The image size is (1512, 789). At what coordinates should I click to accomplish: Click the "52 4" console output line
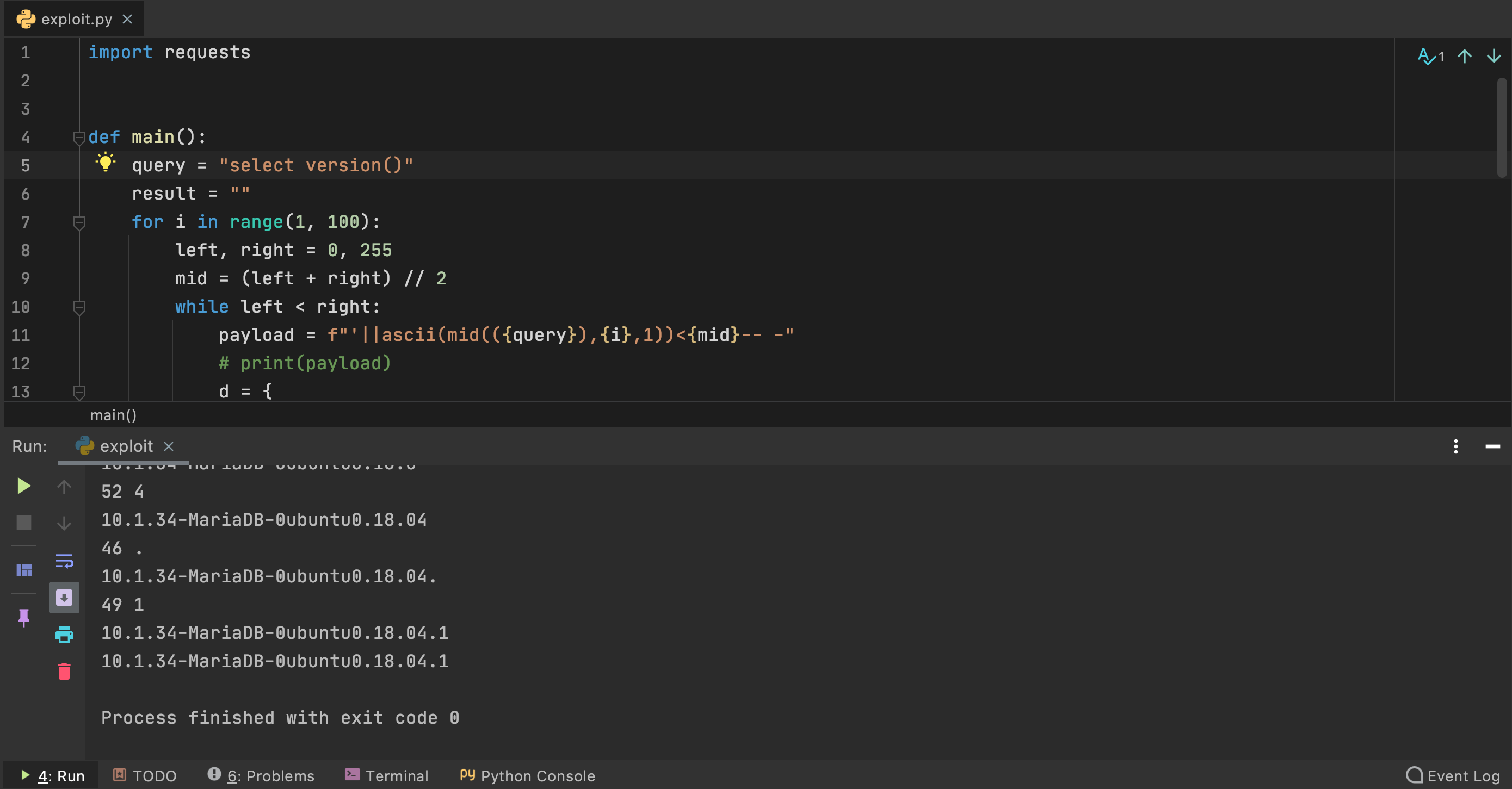pyautogui.click(x=122, y=491)
